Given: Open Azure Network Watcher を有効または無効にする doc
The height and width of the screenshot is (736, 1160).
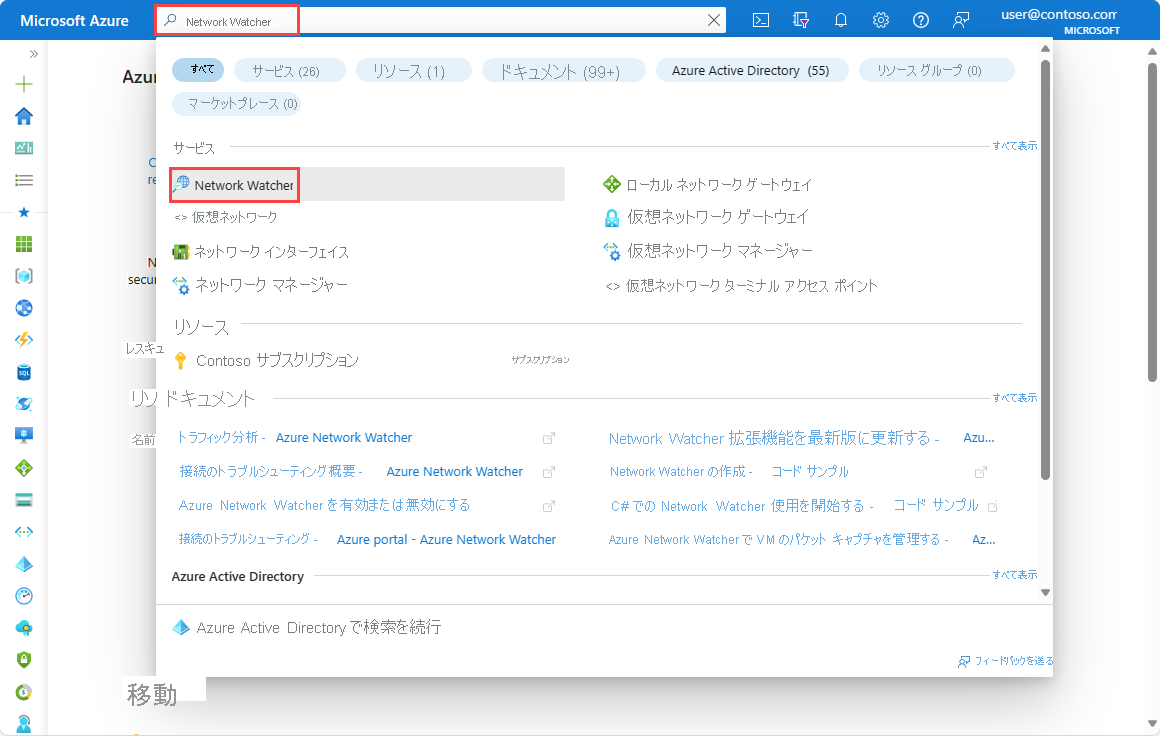Looking at the screenshot, I should 324,506.
